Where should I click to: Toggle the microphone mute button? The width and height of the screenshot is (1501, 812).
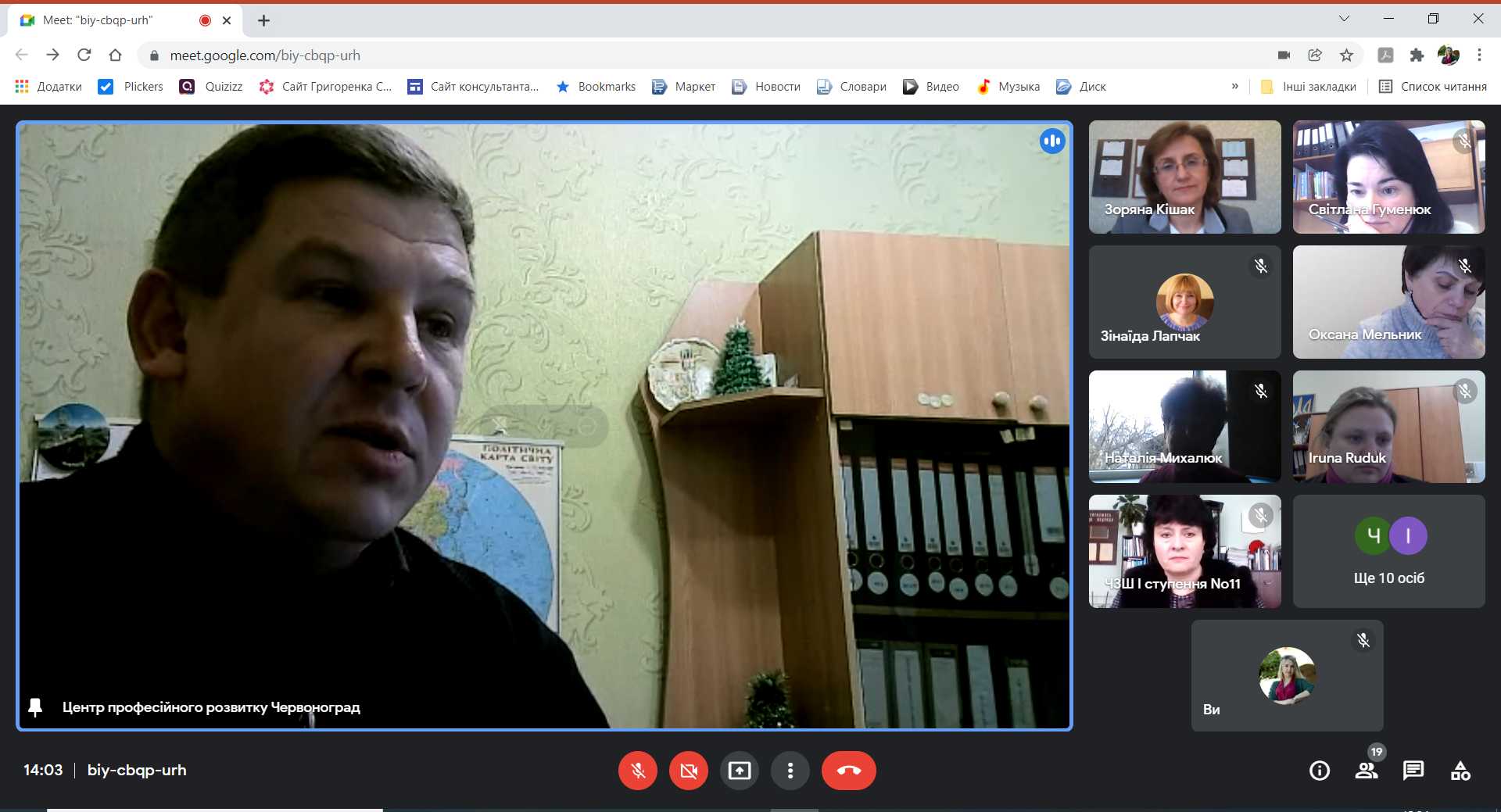638,771
